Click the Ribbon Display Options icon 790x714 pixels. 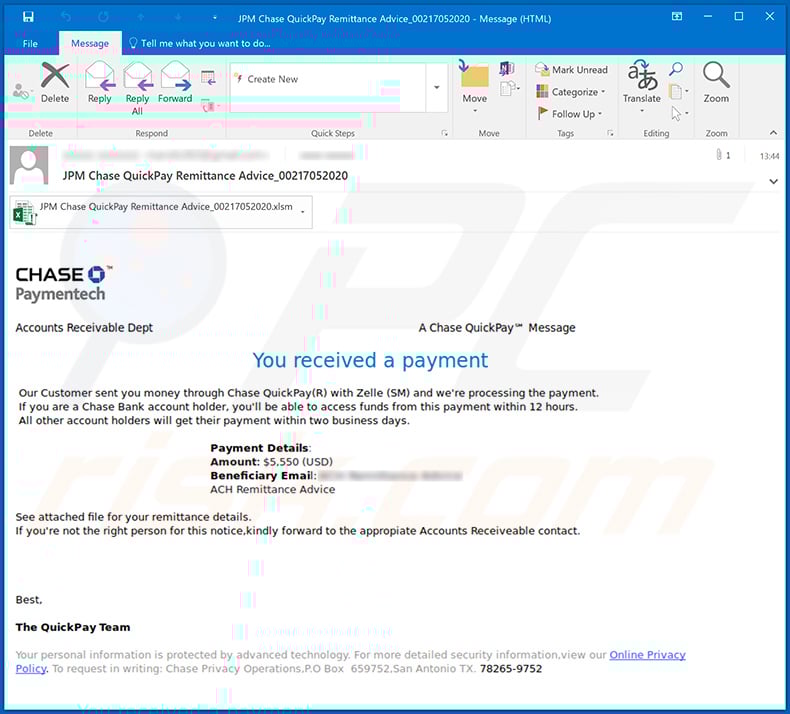point(677,17)
